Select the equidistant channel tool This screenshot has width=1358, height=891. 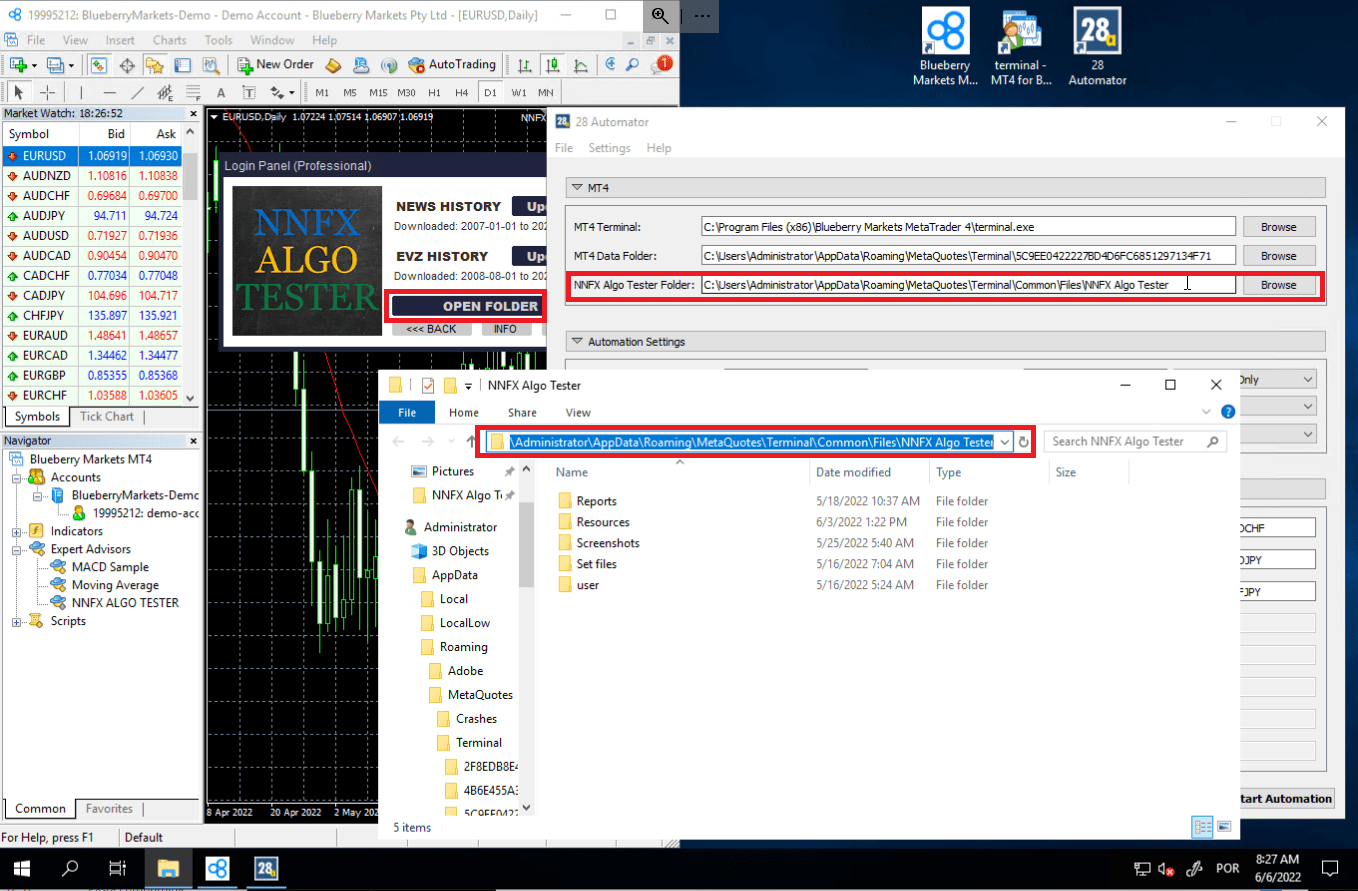point(165,93)
